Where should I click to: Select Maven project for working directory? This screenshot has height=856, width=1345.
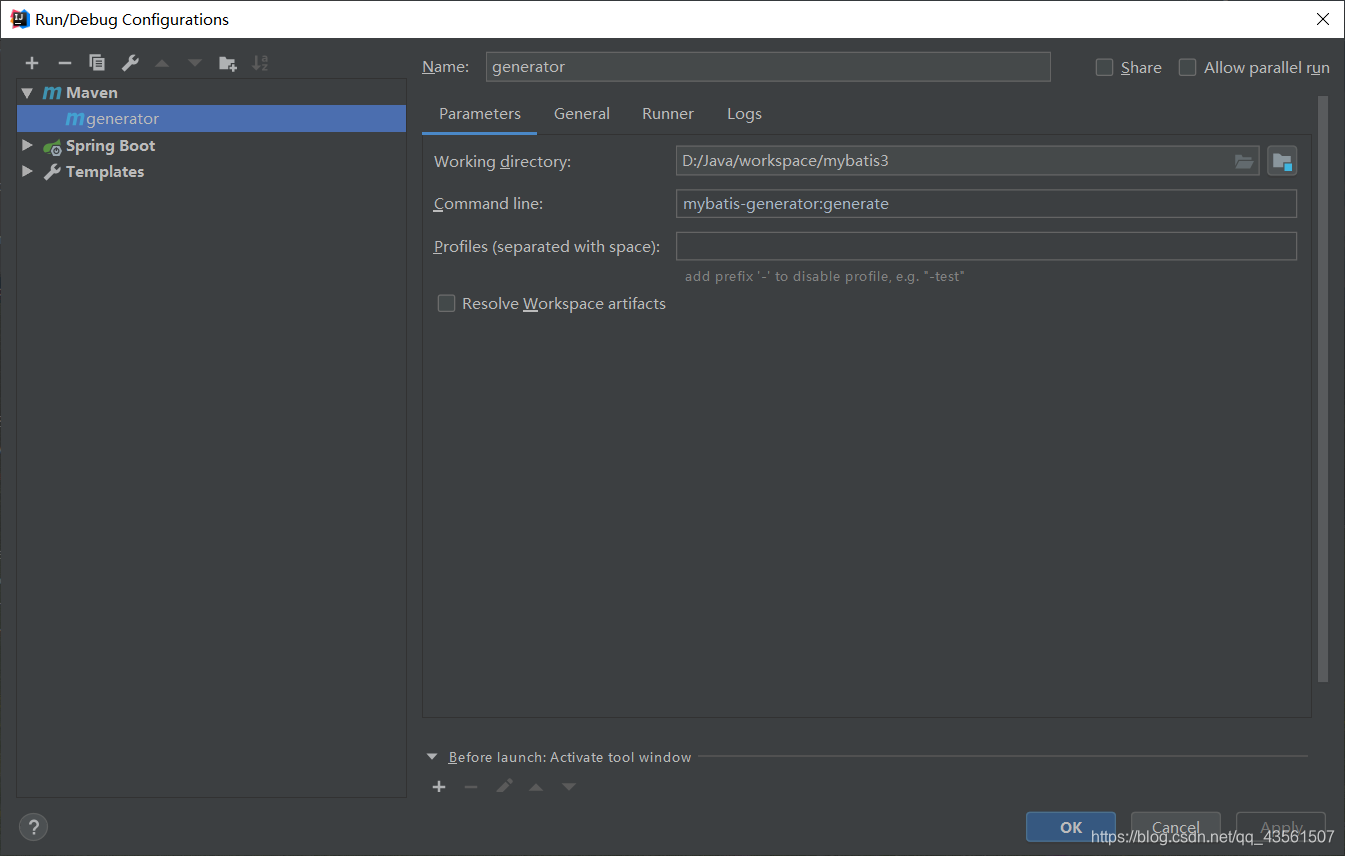pos(1282,161)
